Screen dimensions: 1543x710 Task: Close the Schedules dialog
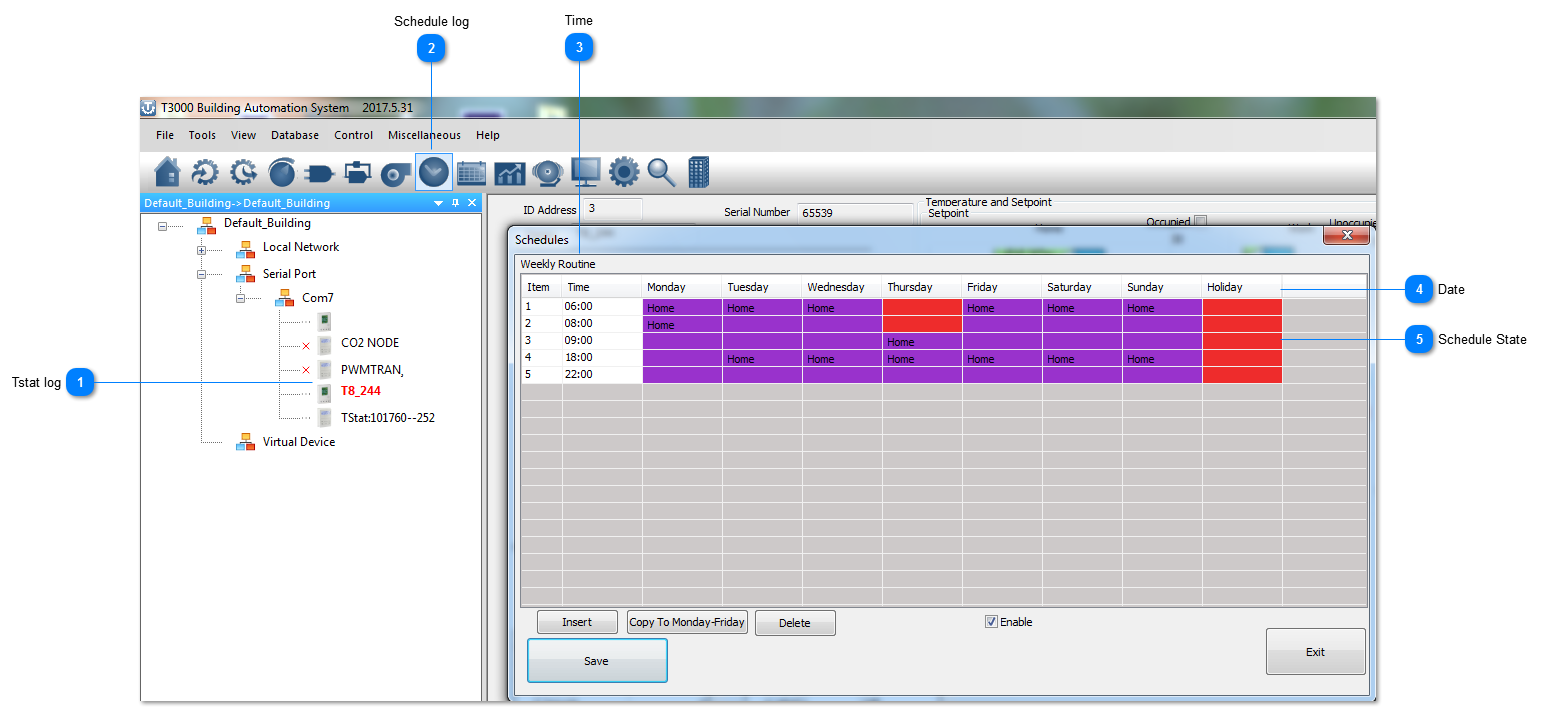pyautogui.click(x=1347, y=235)
